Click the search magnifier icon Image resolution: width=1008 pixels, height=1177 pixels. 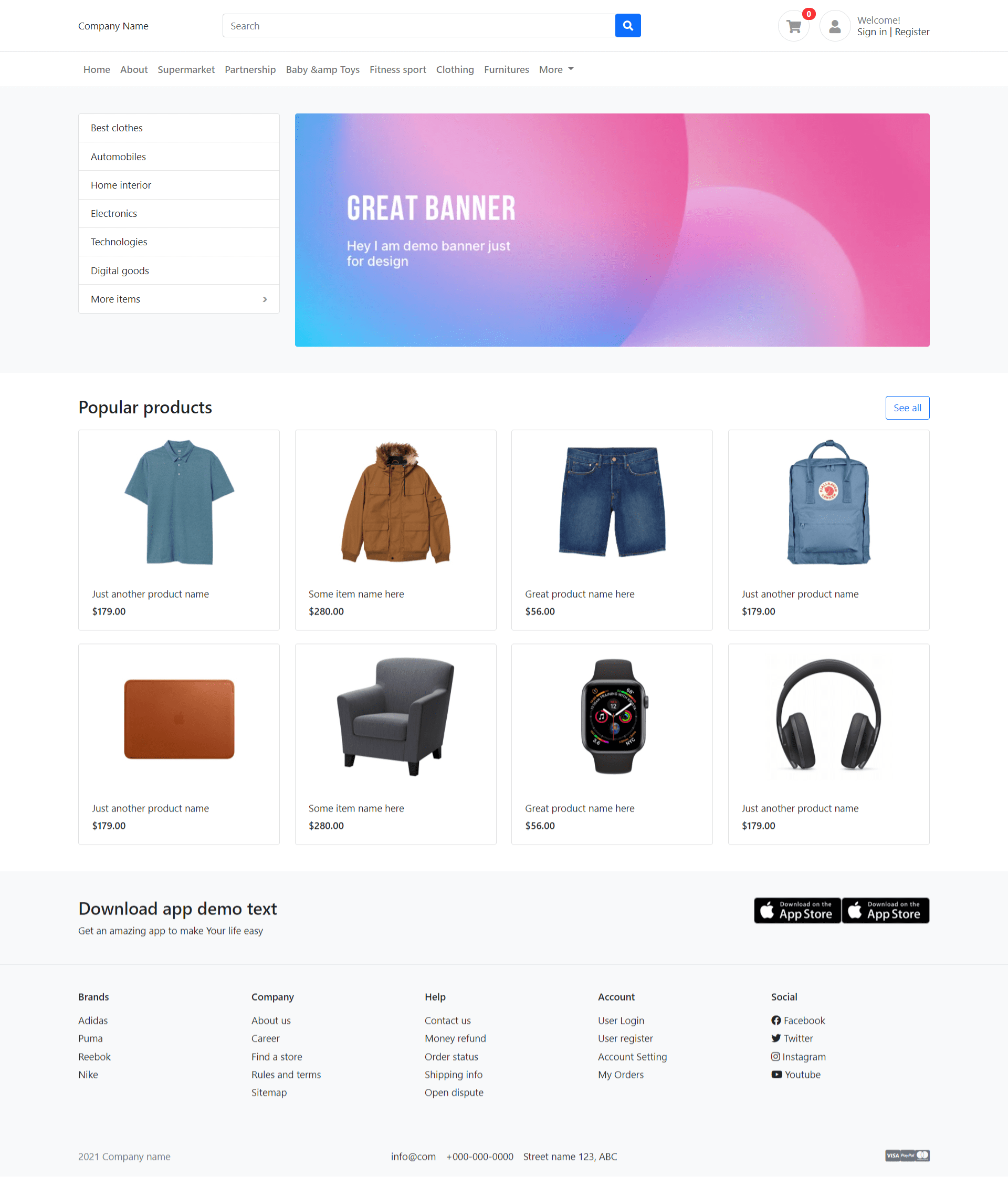click(628, 25)
